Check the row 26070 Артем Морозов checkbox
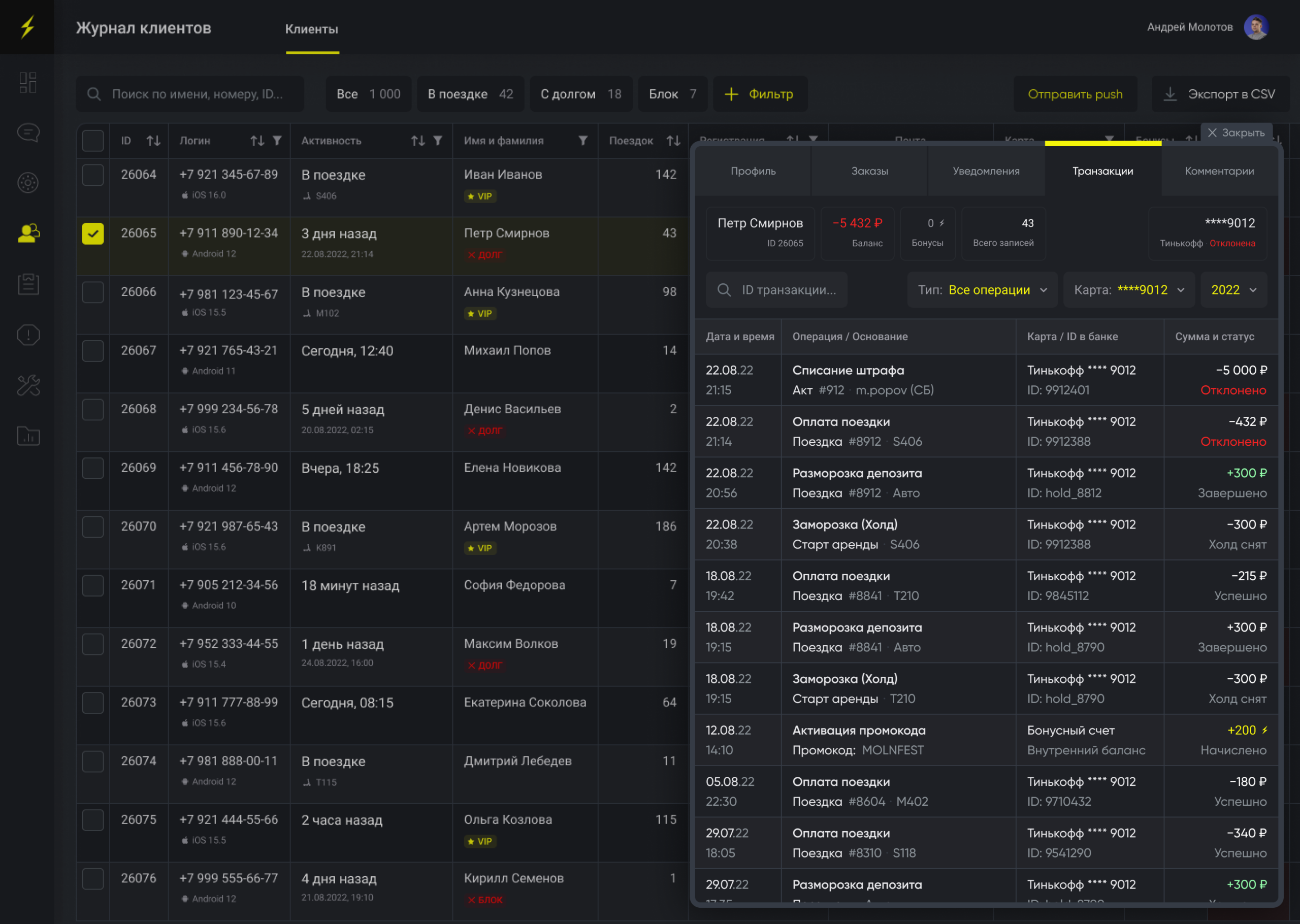The width and height of the screenshot is (1300, 924). pyautogui.click(x=93, y=526)
